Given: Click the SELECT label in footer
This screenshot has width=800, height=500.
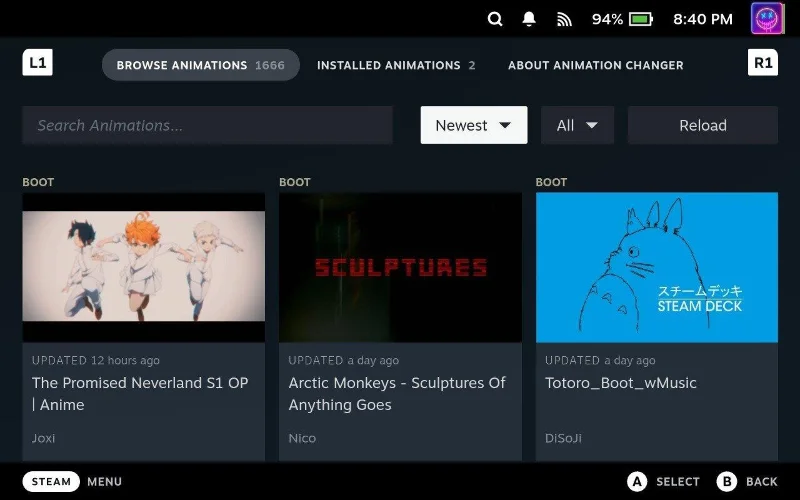Looking at the screenshot, I should point(678,482).
